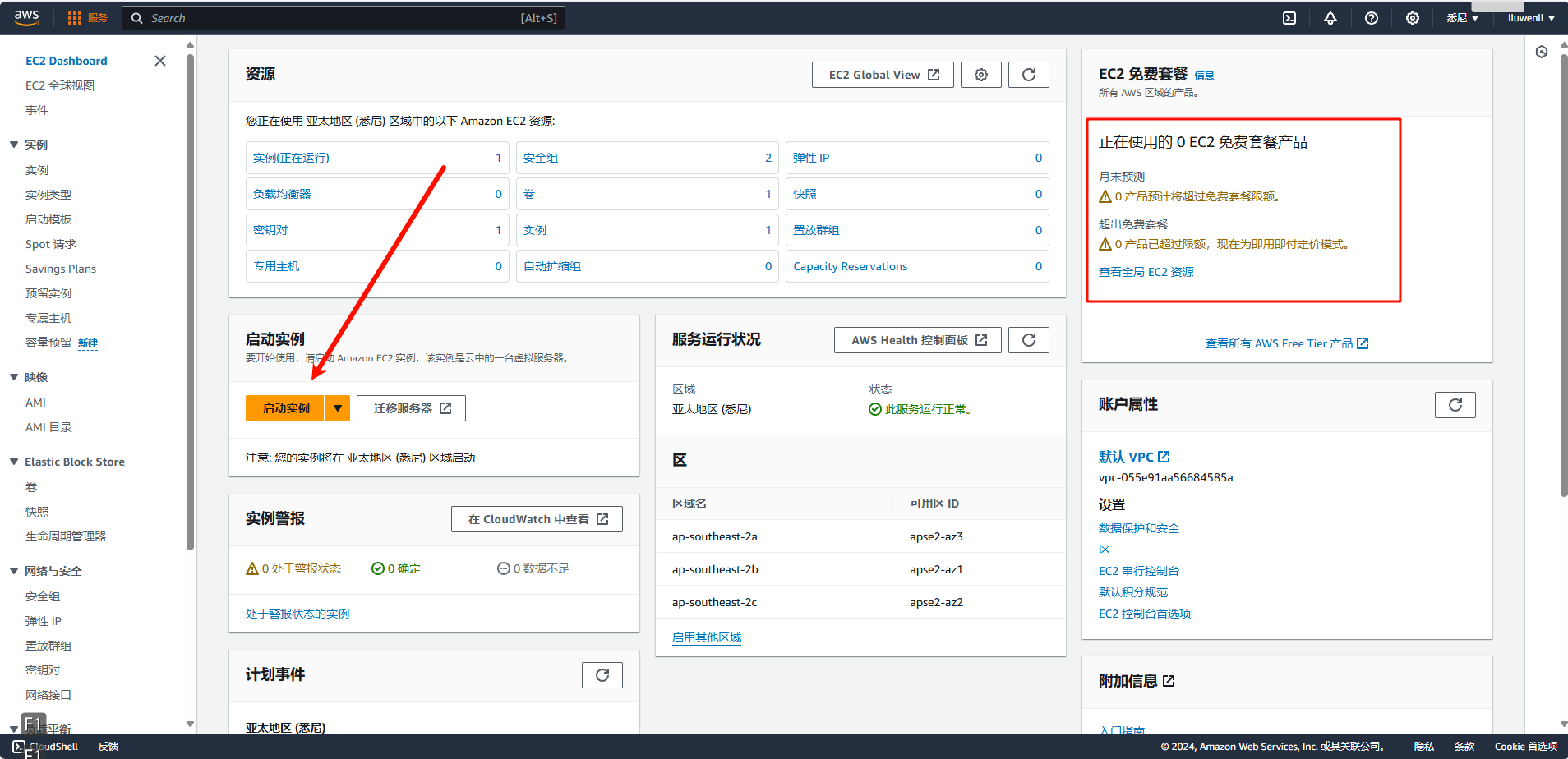Open the resources panel settings gear
Viewport: 1568px width, 759px height.
(981, 75)
